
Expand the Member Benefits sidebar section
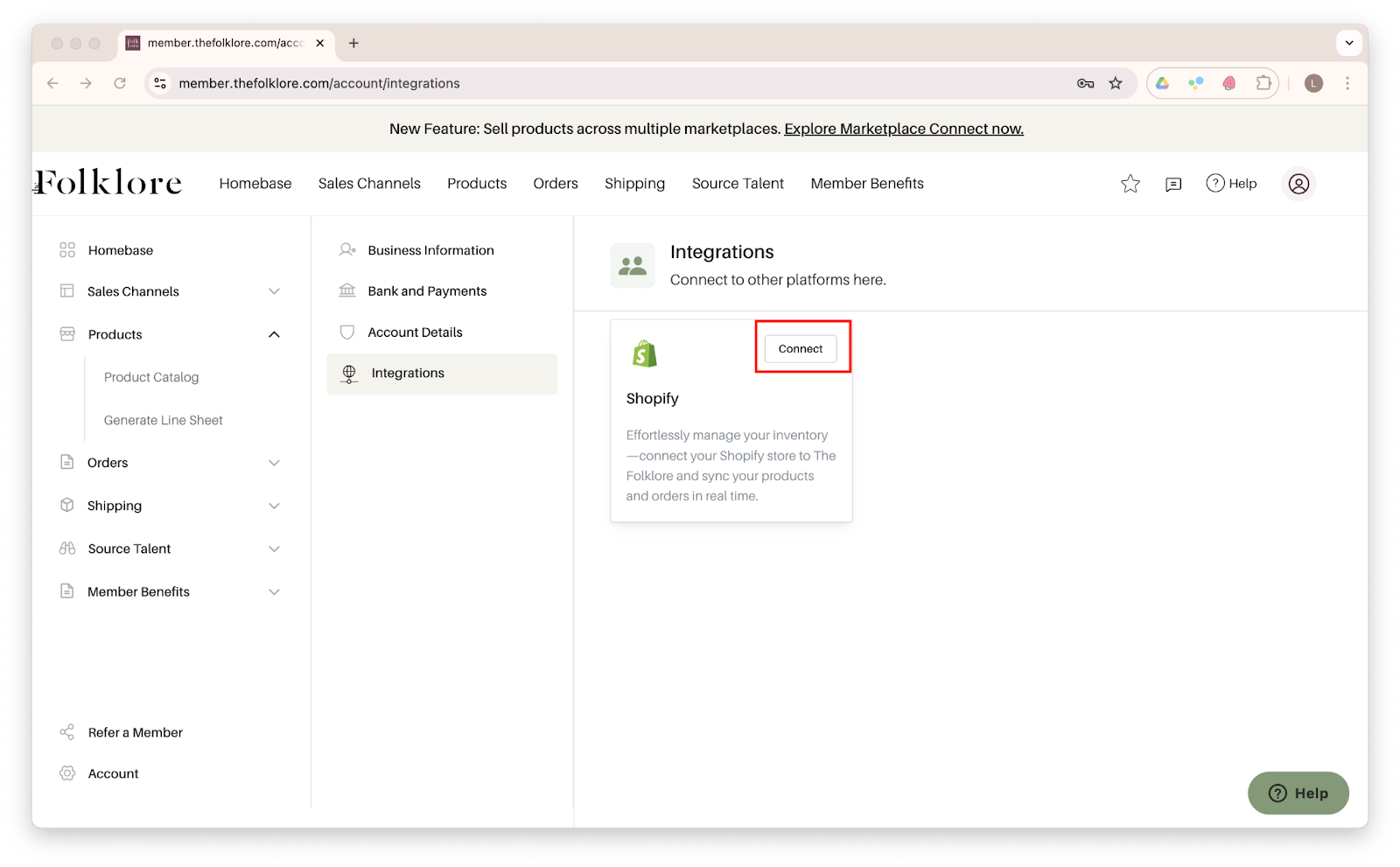coord(274,591)
